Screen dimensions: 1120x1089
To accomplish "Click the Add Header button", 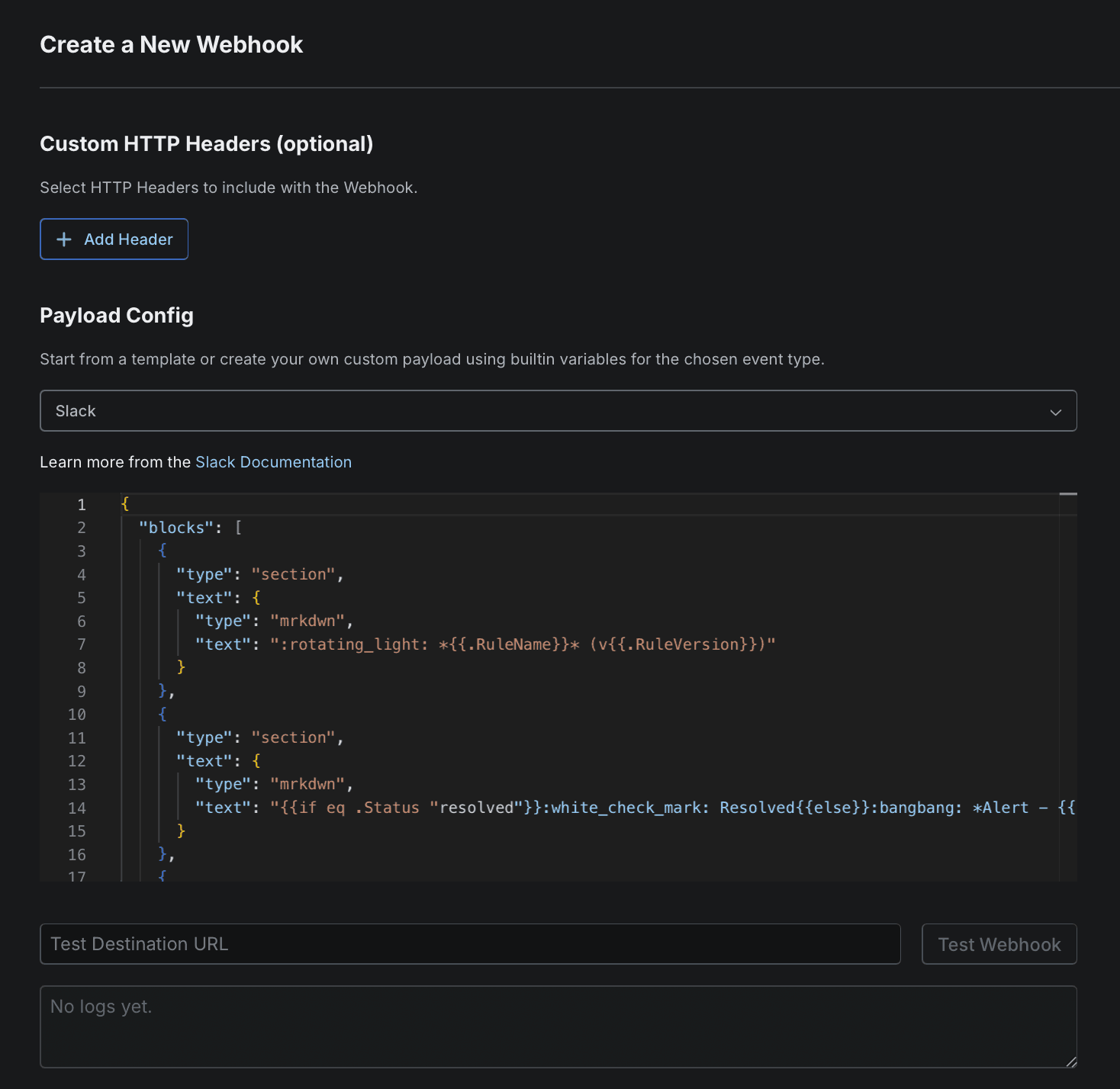I will point(114,239).
